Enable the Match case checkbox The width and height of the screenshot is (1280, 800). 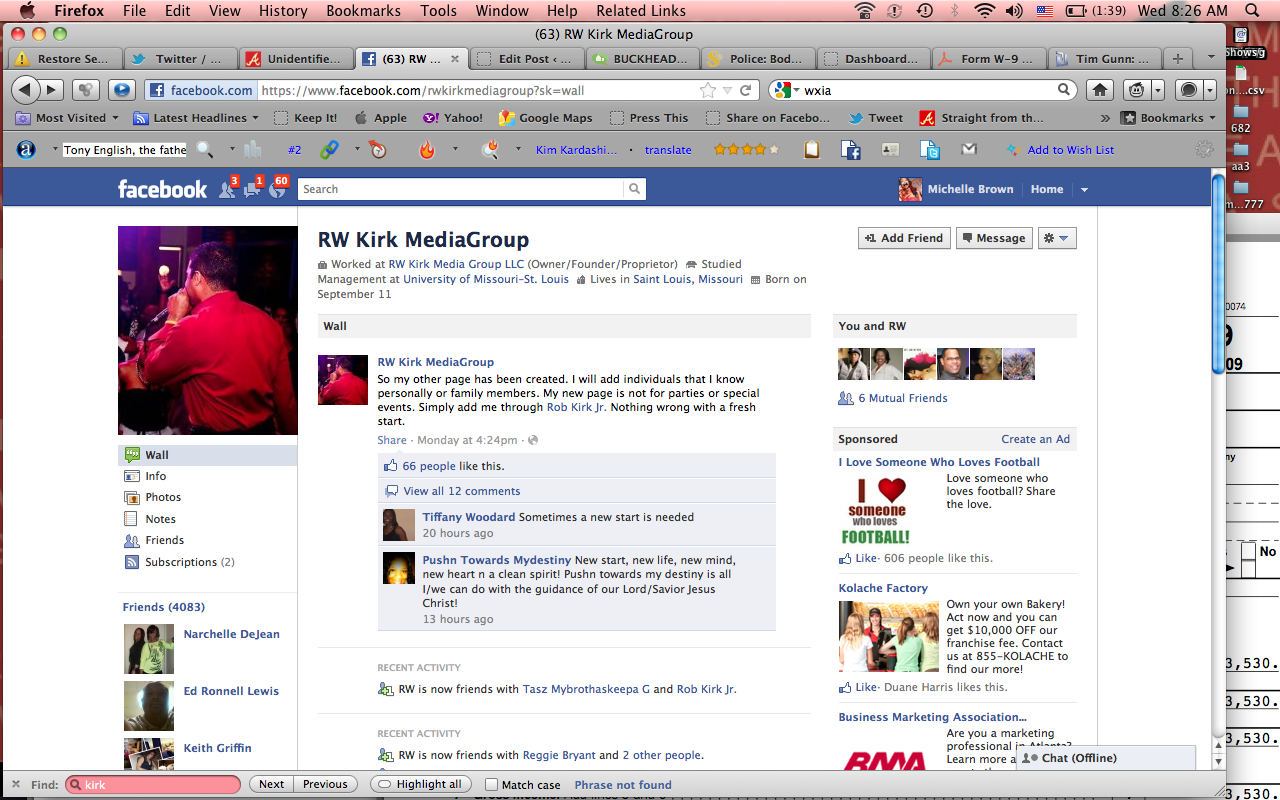[x=492, y=785]
